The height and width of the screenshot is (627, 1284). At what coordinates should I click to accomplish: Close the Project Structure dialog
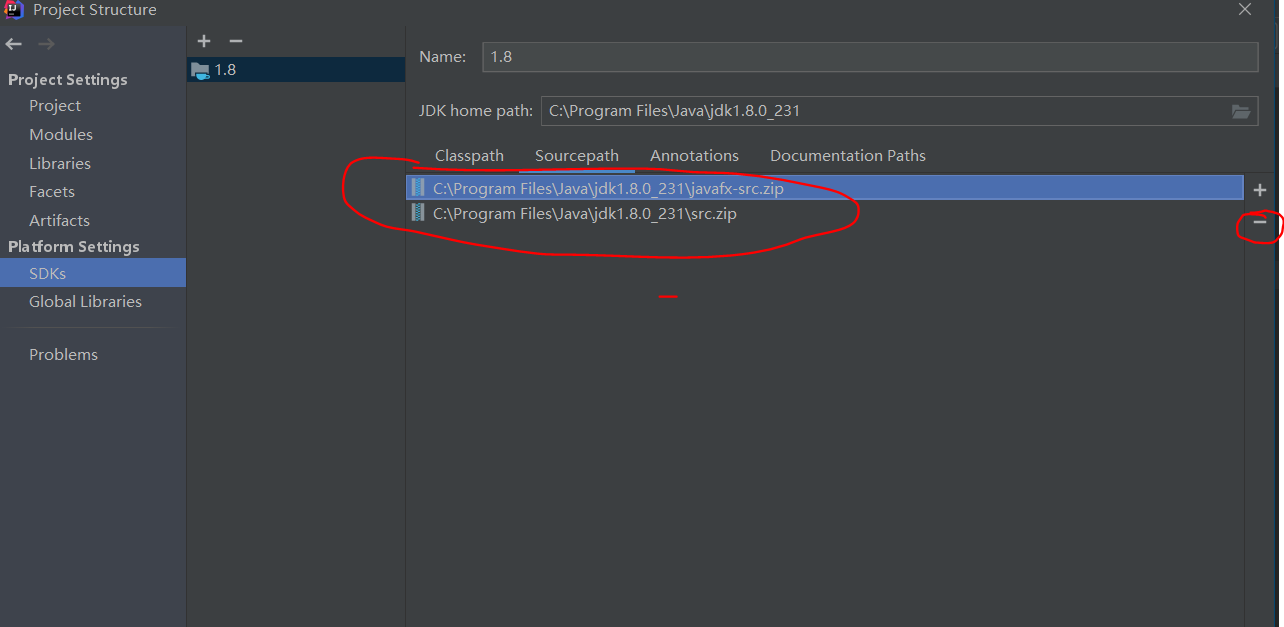(x=1245, y=10)
